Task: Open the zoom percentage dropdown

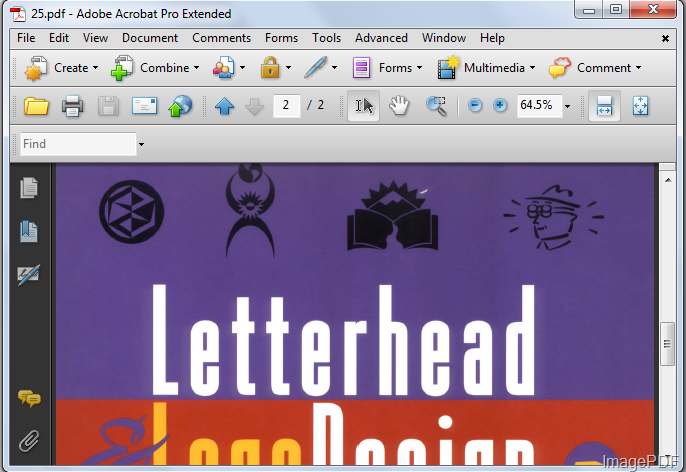Action: click(567, 106)
